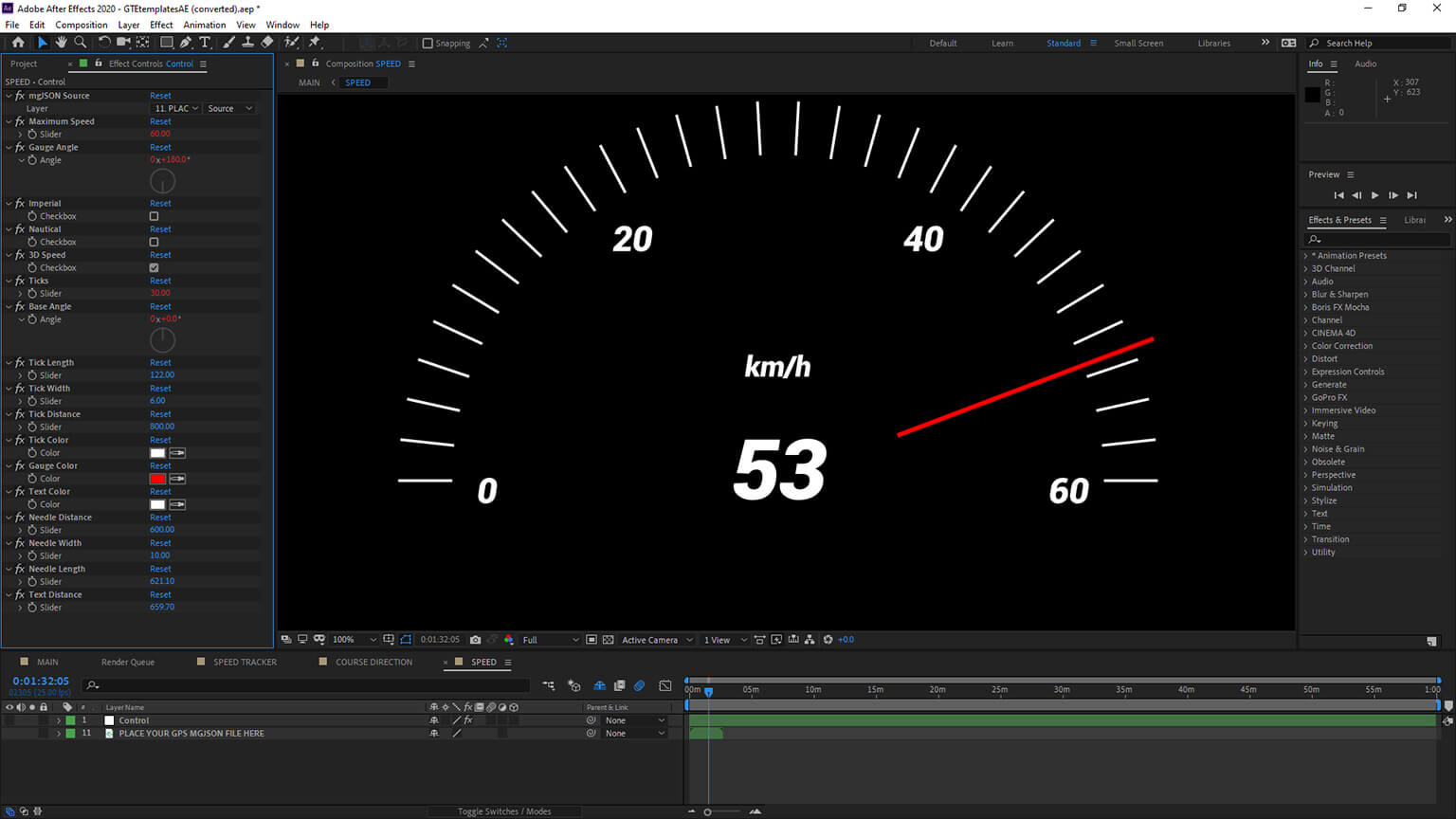The width and height of the screenshot is (1456, 819).
Task: Toggle stopwatch for Maximum Speed slider
Action: 32,134
